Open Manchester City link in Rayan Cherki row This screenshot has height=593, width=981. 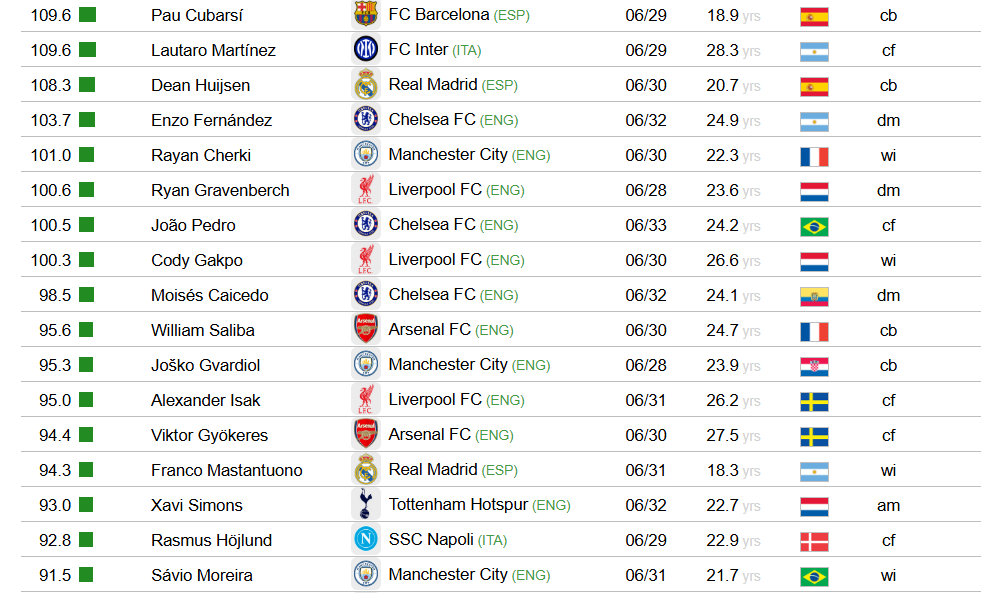448,155
